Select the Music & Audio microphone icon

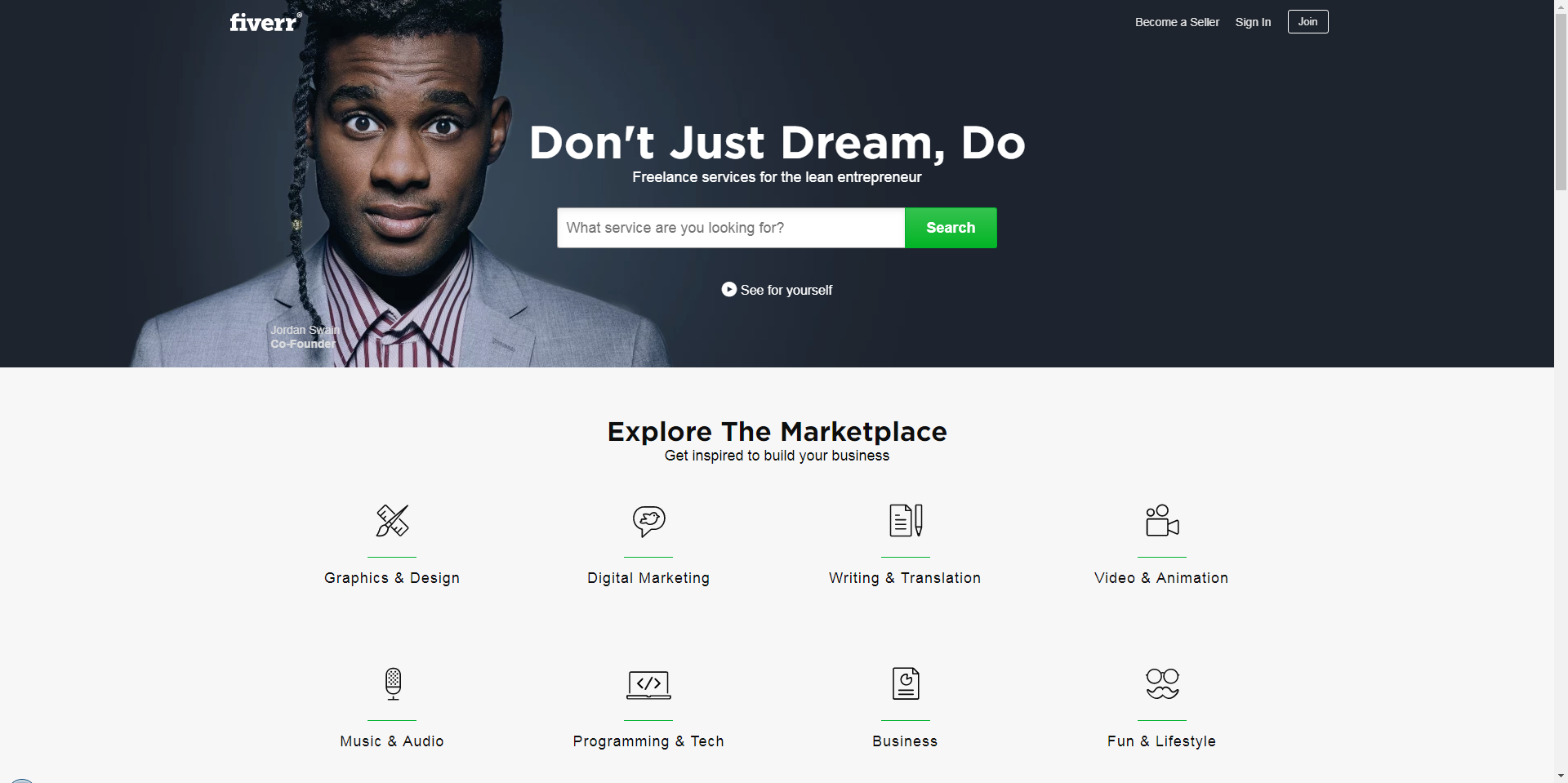tap(393, 684)
